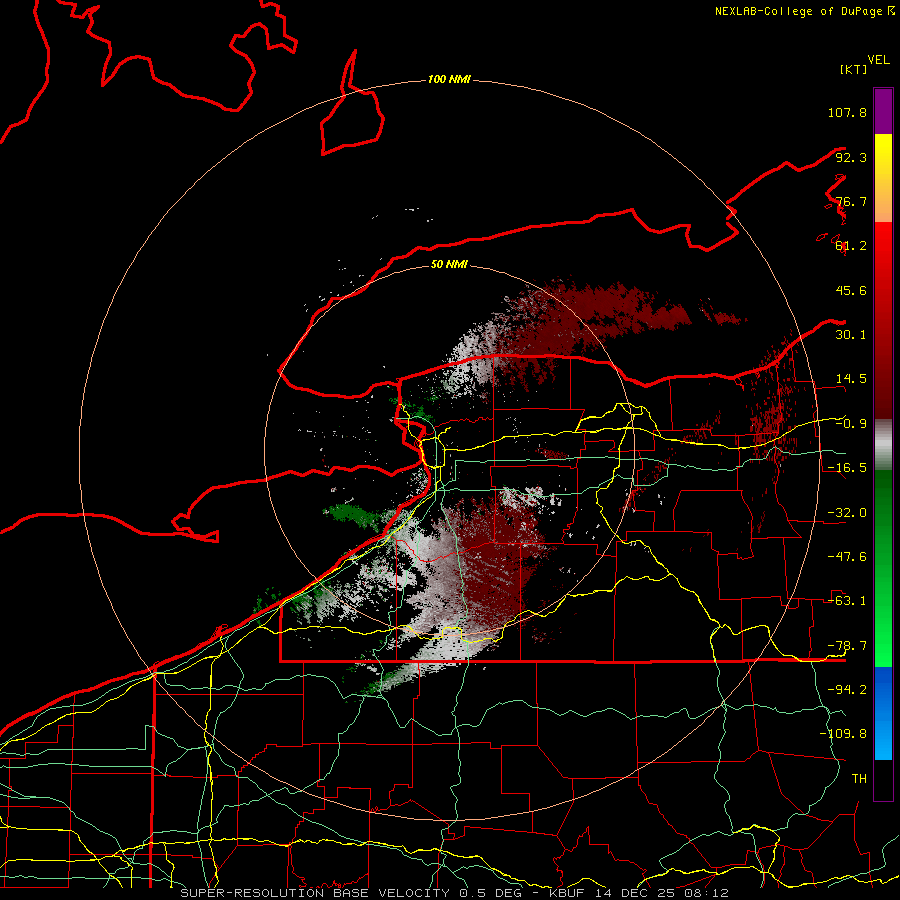This screenshot has width=900, height=900.
Task: Click the 107.8 velocity scale value
Action: click(847, 112)
